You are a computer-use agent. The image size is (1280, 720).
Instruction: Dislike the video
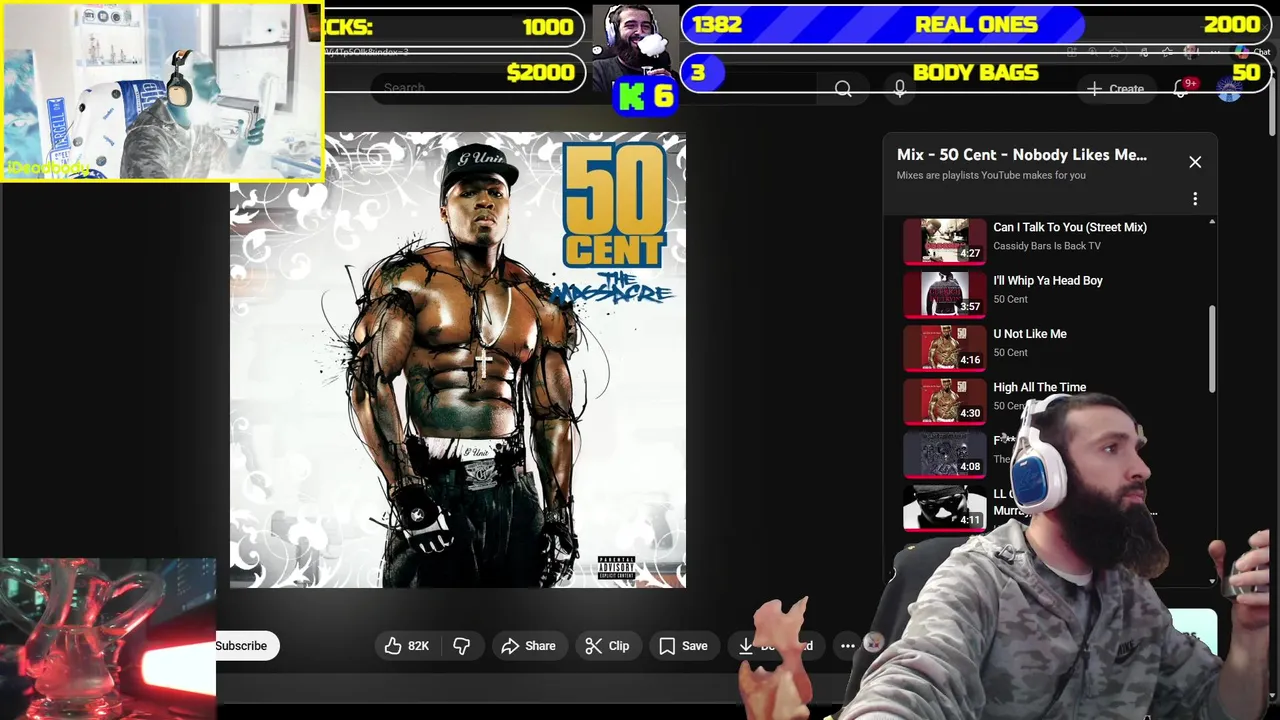click(461, 646)
